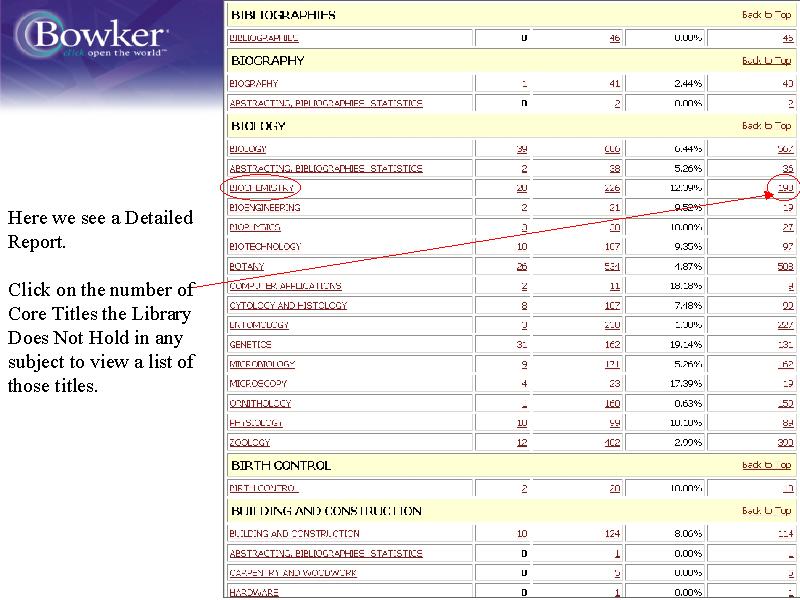Image resolution: width=800 pixels, height=600 pixels.
Task: Open the COMPUTER APPLICATIONS subject link
Action: pos(285,286)
